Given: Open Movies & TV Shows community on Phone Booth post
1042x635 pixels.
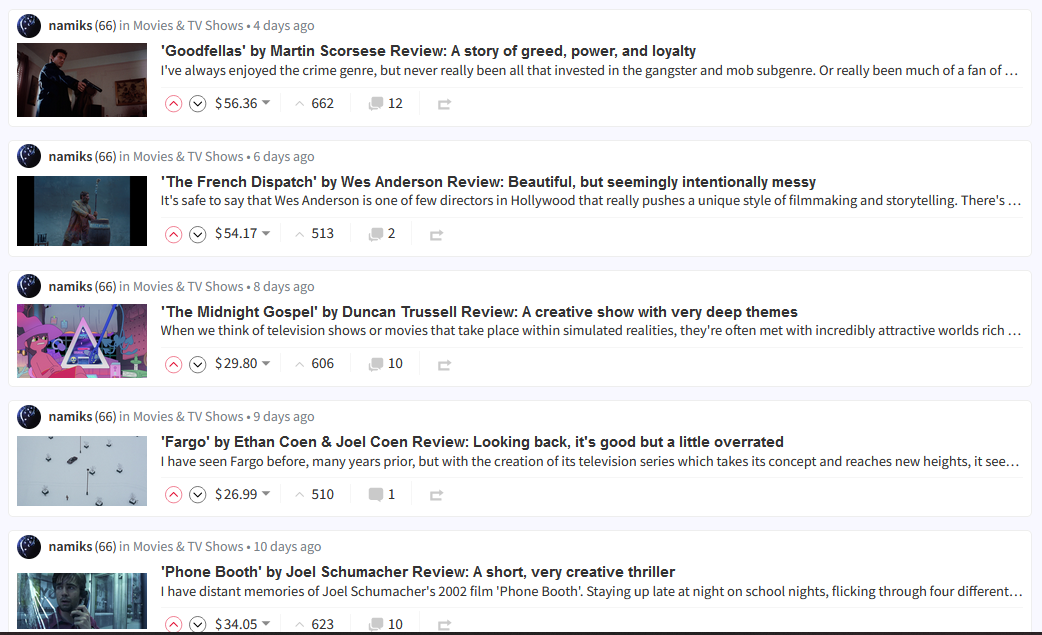Looking at the screenshot, I should tap(188, 547).
